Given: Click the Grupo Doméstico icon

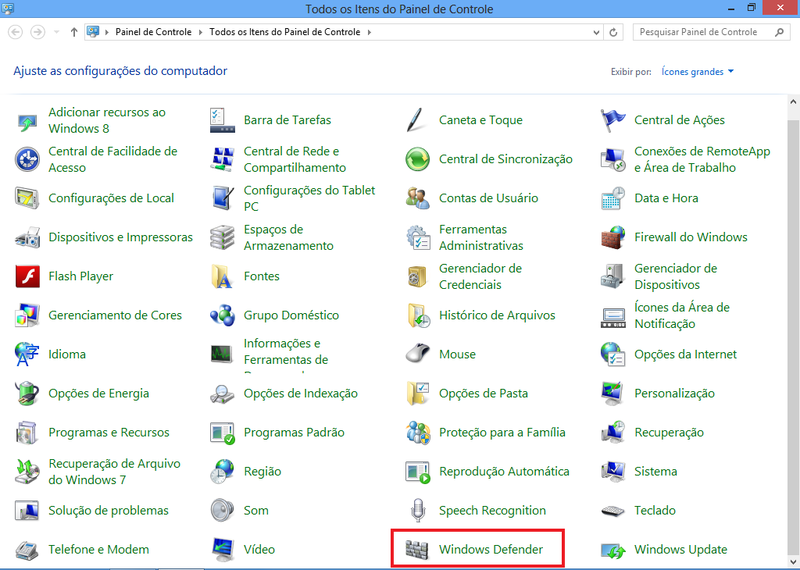Looking at the screenshot, I should click(x=222, y=316).
